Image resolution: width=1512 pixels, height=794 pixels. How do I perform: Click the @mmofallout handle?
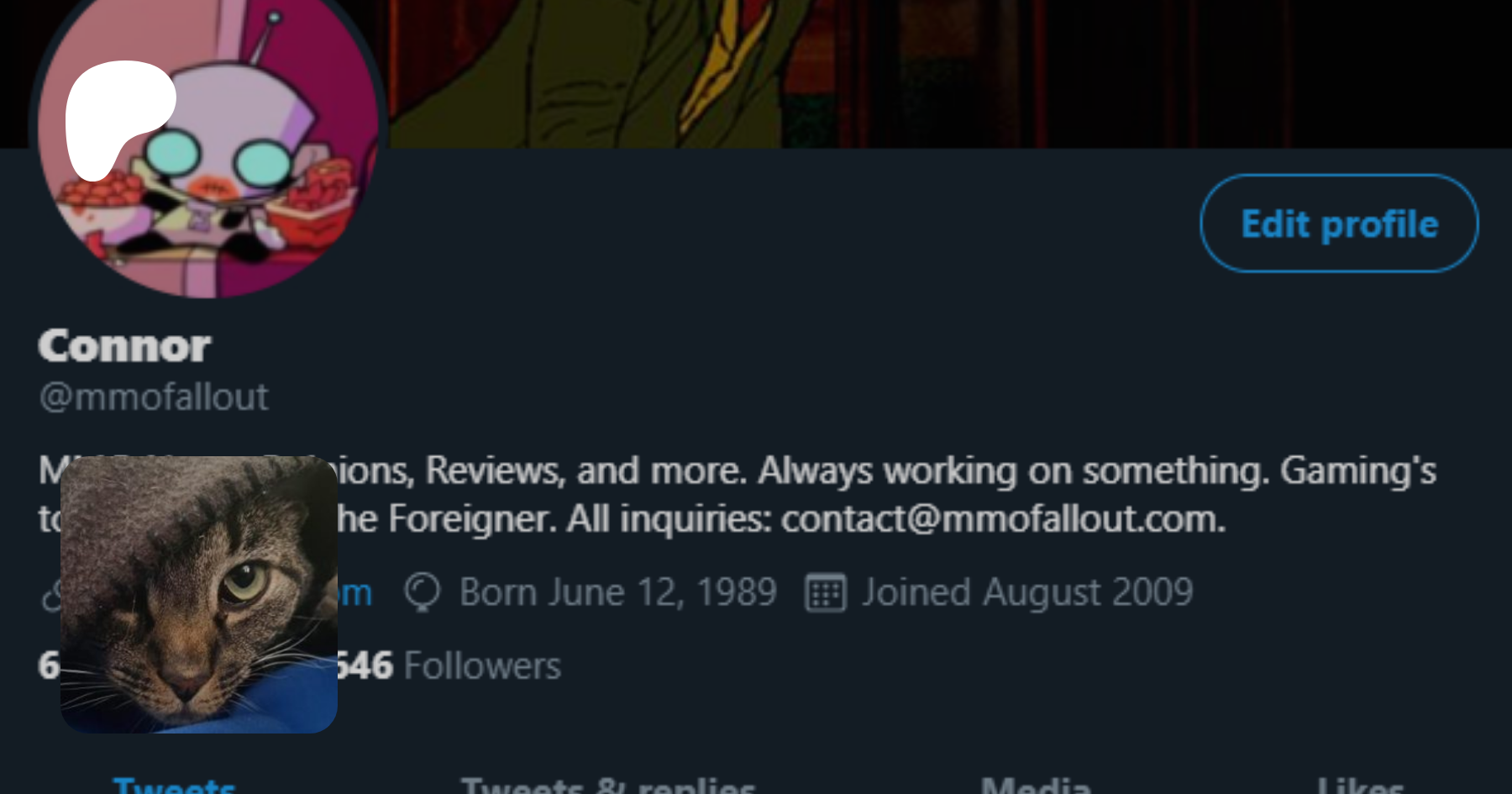(154, 397)
